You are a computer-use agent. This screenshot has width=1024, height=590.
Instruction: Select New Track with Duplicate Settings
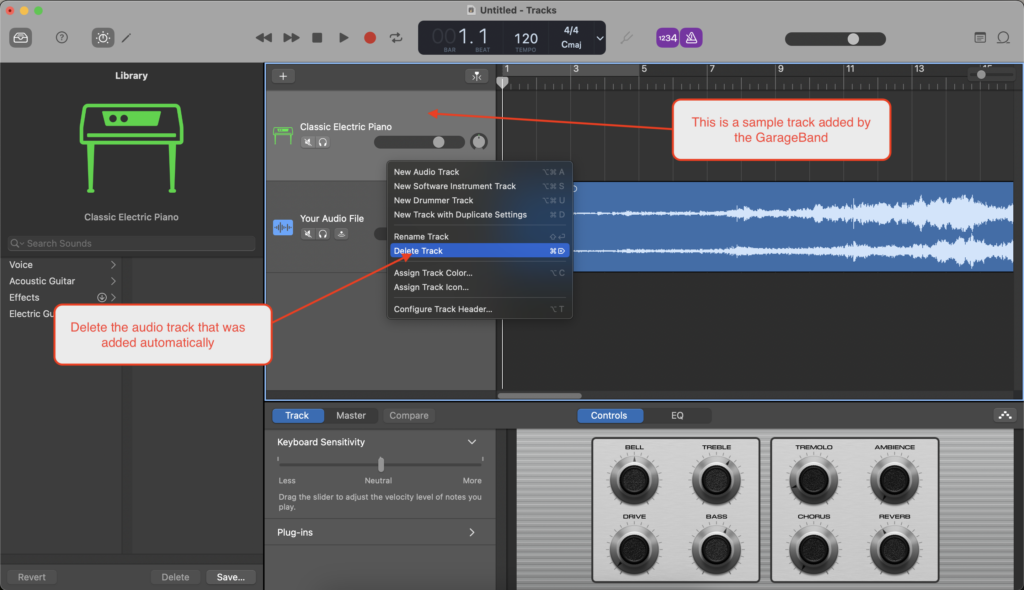(479, 215)
